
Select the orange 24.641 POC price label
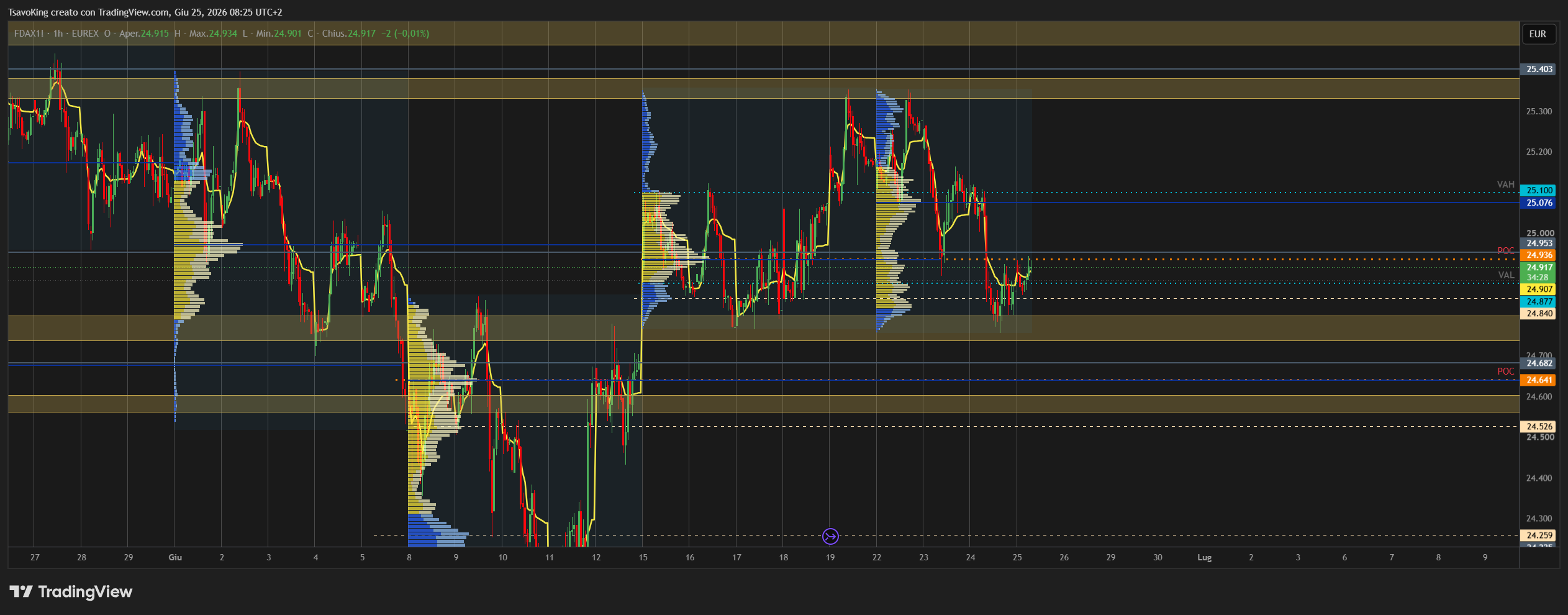point(1538,380)
